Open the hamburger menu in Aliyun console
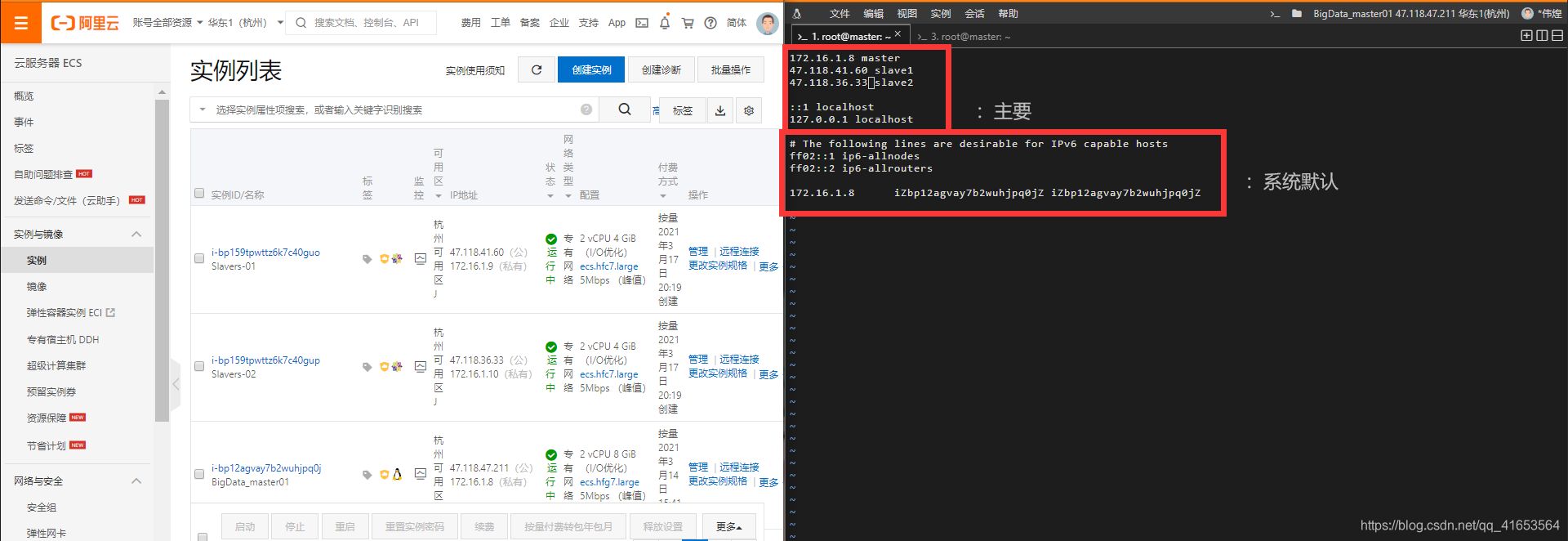The image size is (1568, 541). pos(21,22)
